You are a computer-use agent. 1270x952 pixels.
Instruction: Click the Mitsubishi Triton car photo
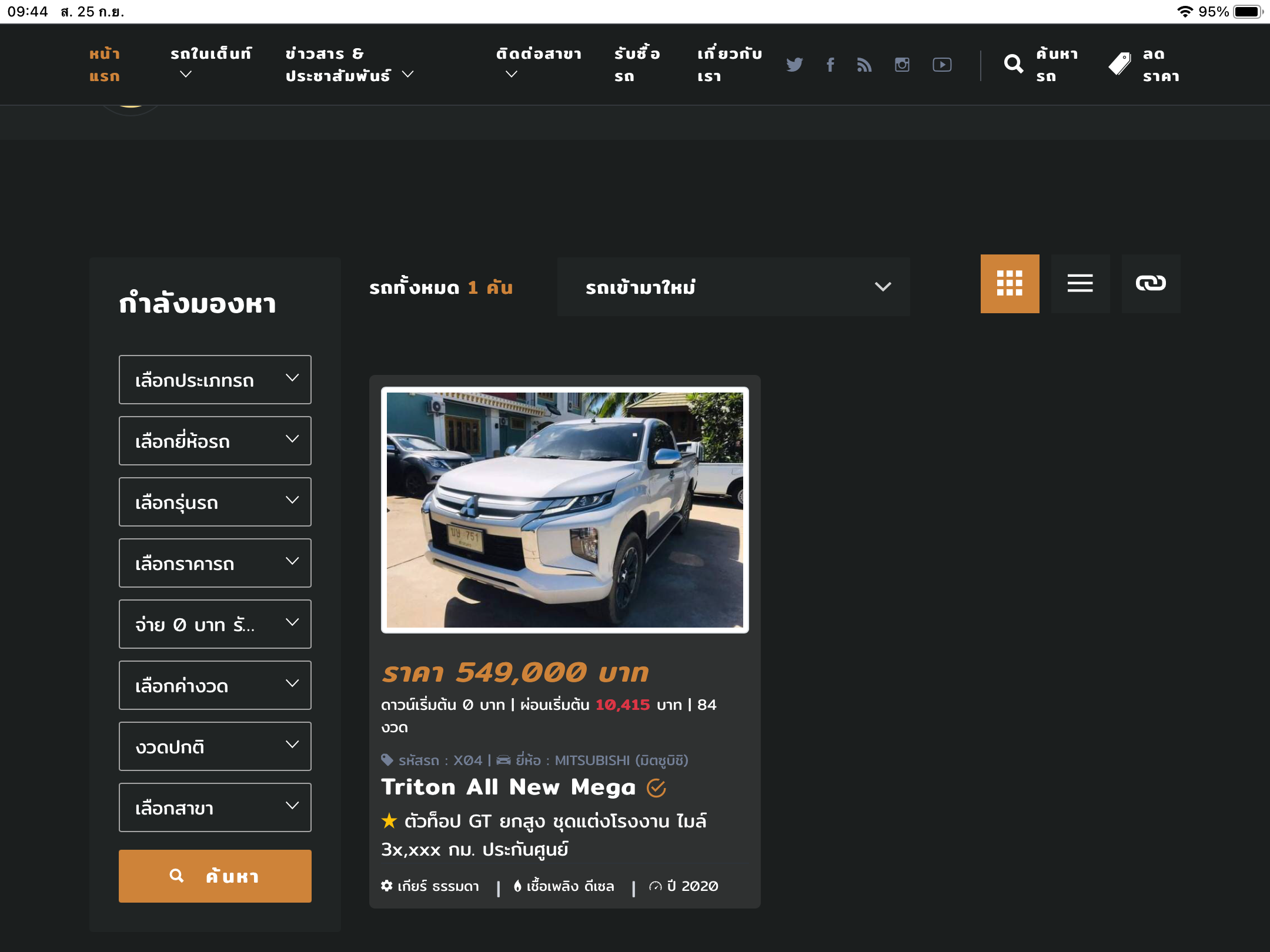(564, 510)
